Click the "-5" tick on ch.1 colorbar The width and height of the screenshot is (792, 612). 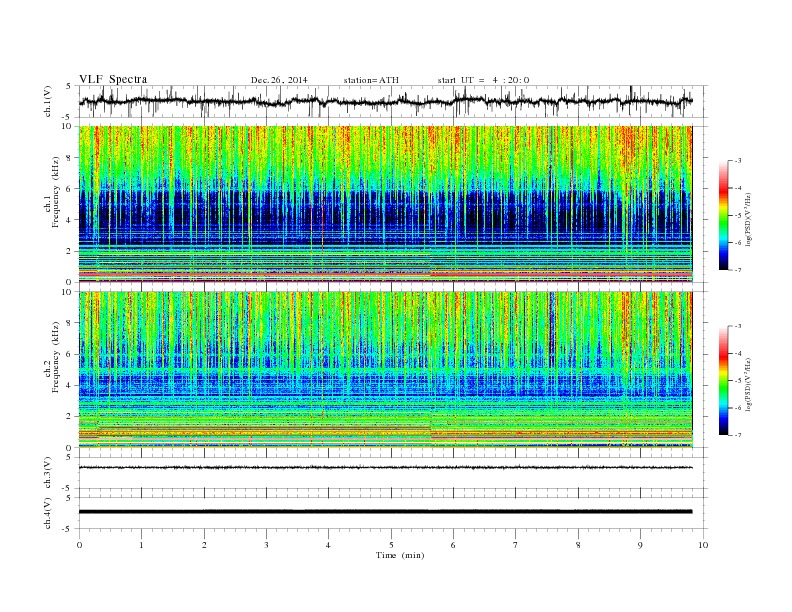click(x=737, y=216)
